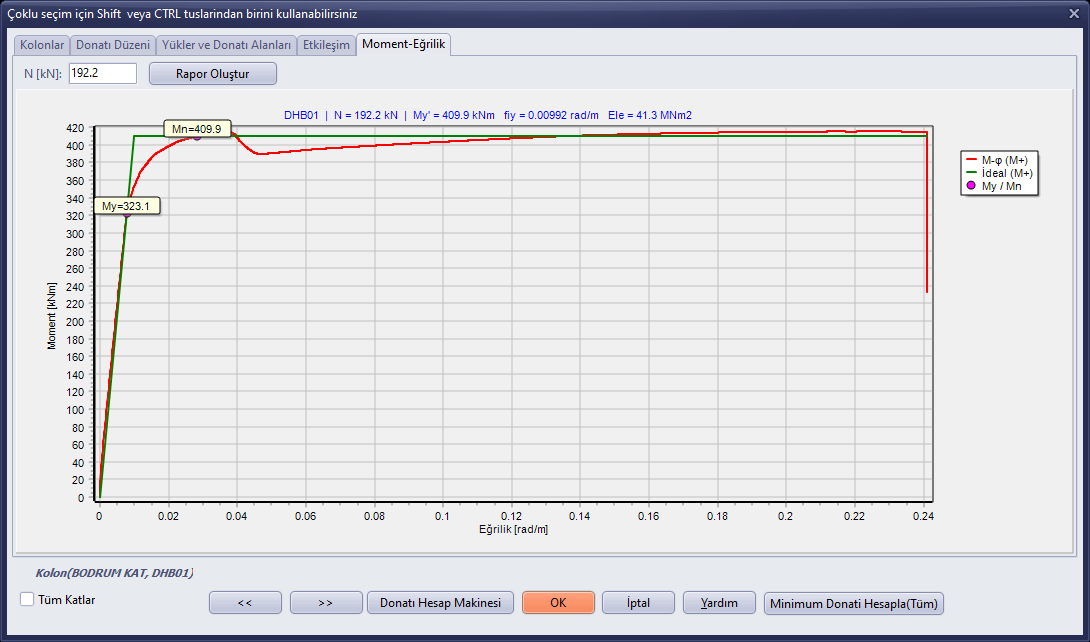Cancel with the İptal button

coord(638,602)
